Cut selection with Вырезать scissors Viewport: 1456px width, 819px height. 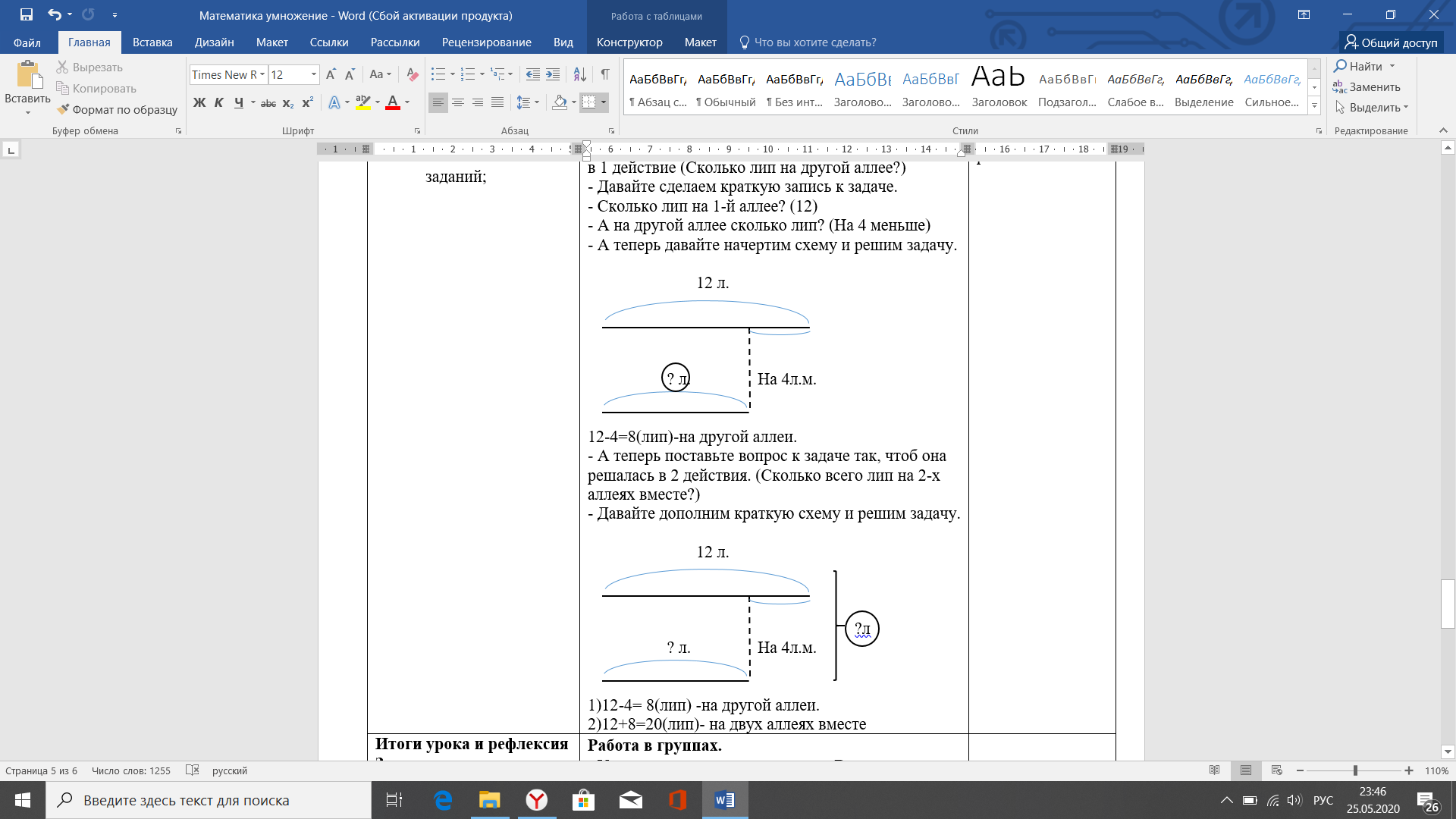coord(89,67)
